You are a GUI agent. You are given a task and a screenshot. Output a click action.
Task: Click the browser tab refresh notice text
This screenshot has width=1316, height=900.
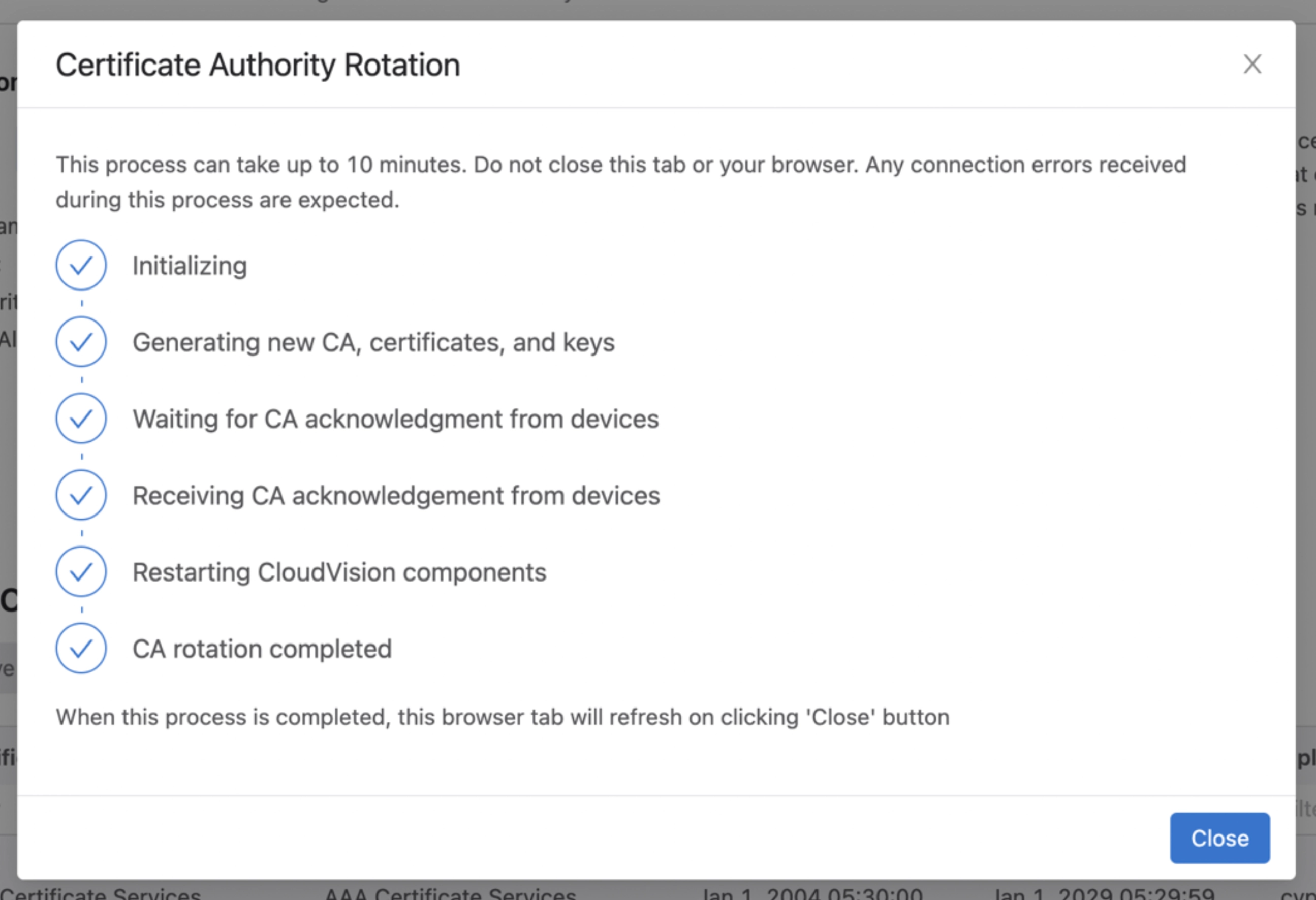click(503, 717)
